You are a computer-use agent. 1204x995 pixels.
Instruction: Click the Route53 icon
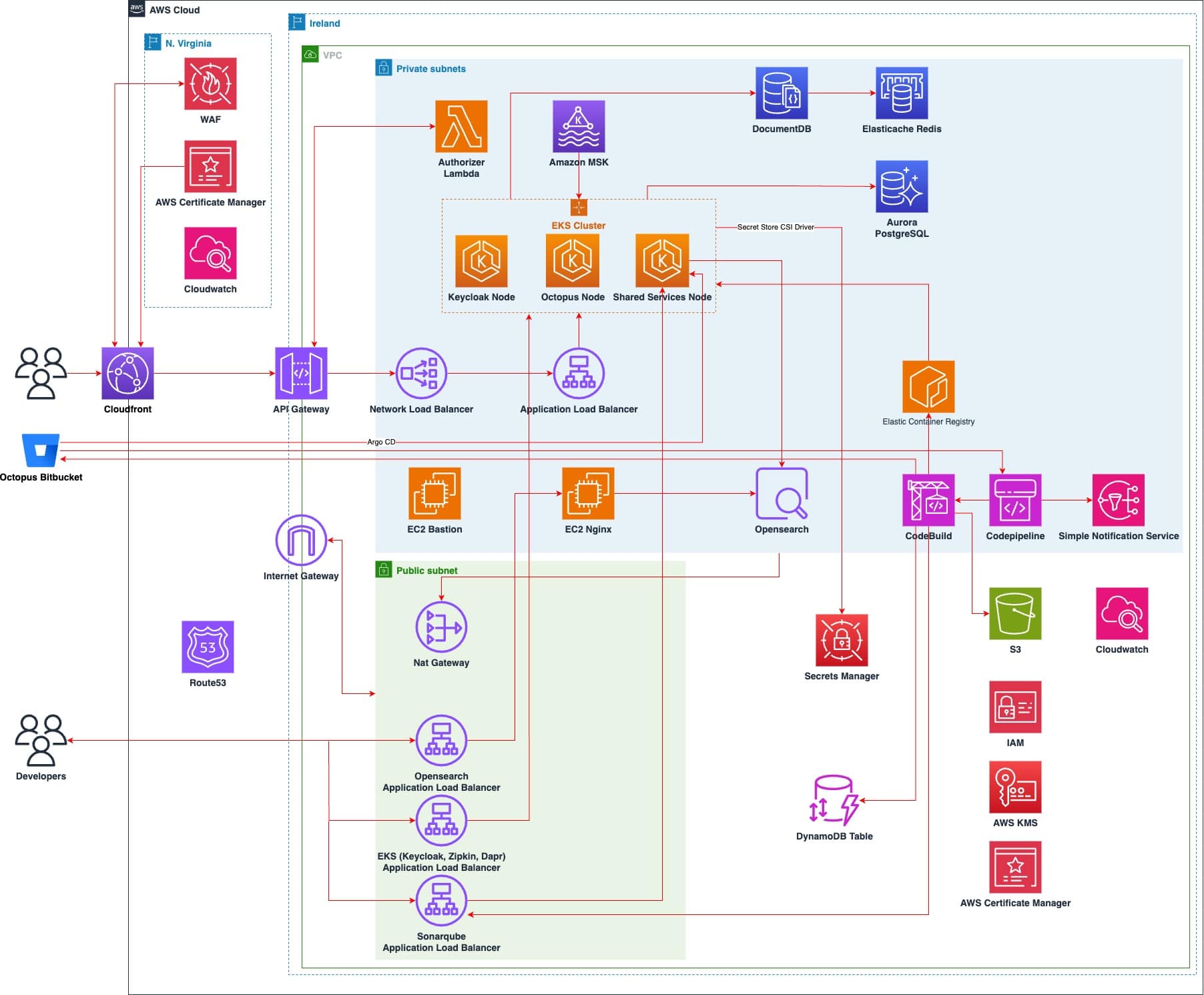(208, 647)
